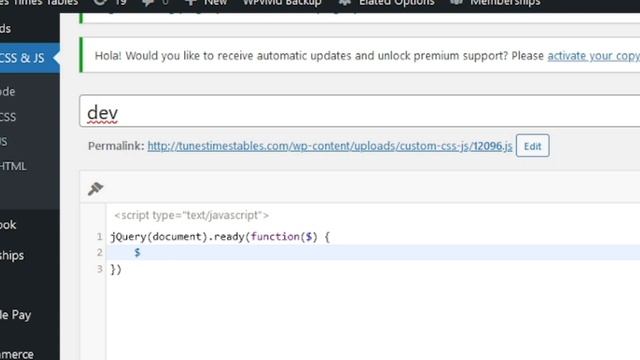This screenshot has height=360, width=640.
Task: Click into the dev title field
Action: pyautogui.click(x=359, y=111)
